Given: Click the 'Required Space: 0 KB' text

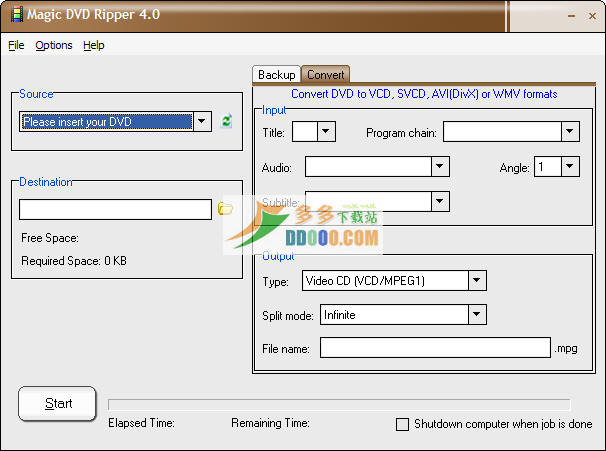Looking at the screenshot, I should (74, 261).
